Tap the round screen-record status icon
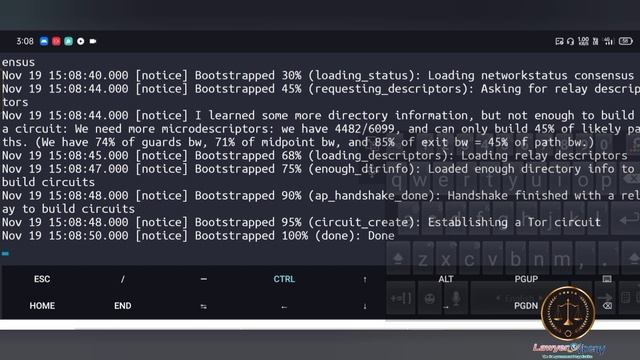The height and width of the screenshot is (360, 640). [81, 41]
